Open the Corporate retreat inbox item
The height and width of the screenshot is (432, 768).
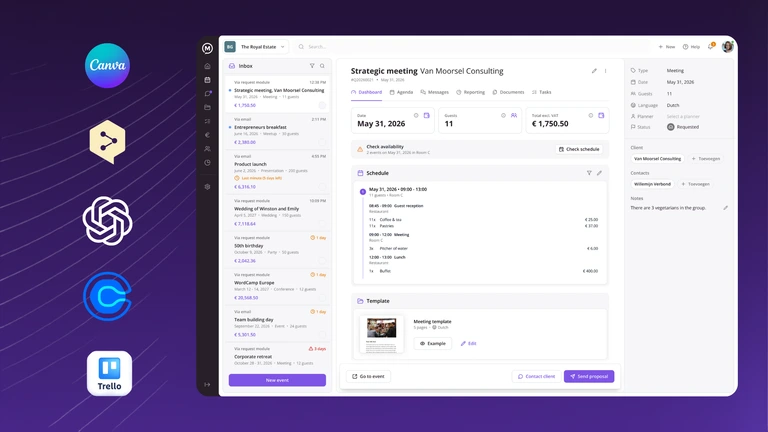(277, 356)
